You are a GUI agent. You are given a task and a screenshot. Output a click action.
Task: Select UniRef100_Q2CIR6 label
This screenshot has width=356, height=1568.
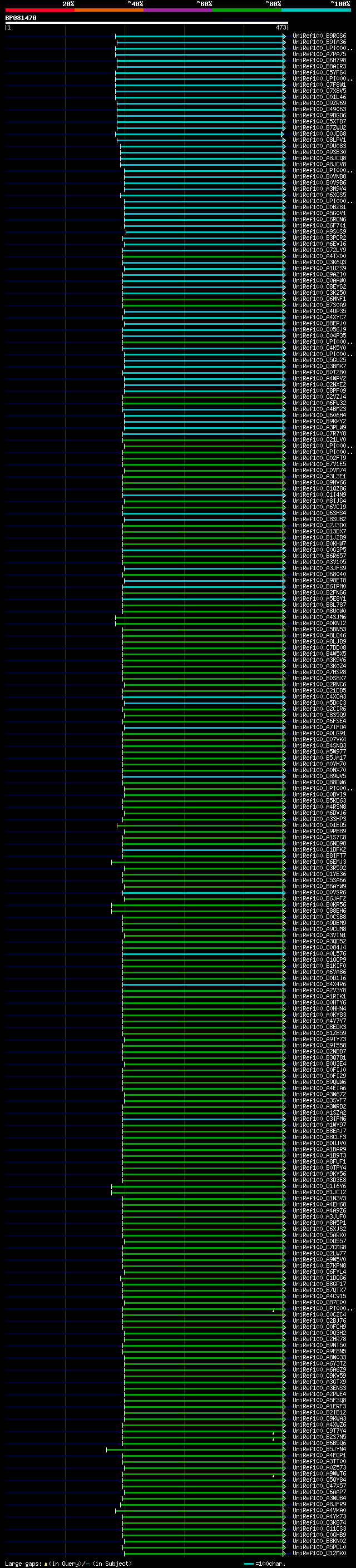[319, 709]
